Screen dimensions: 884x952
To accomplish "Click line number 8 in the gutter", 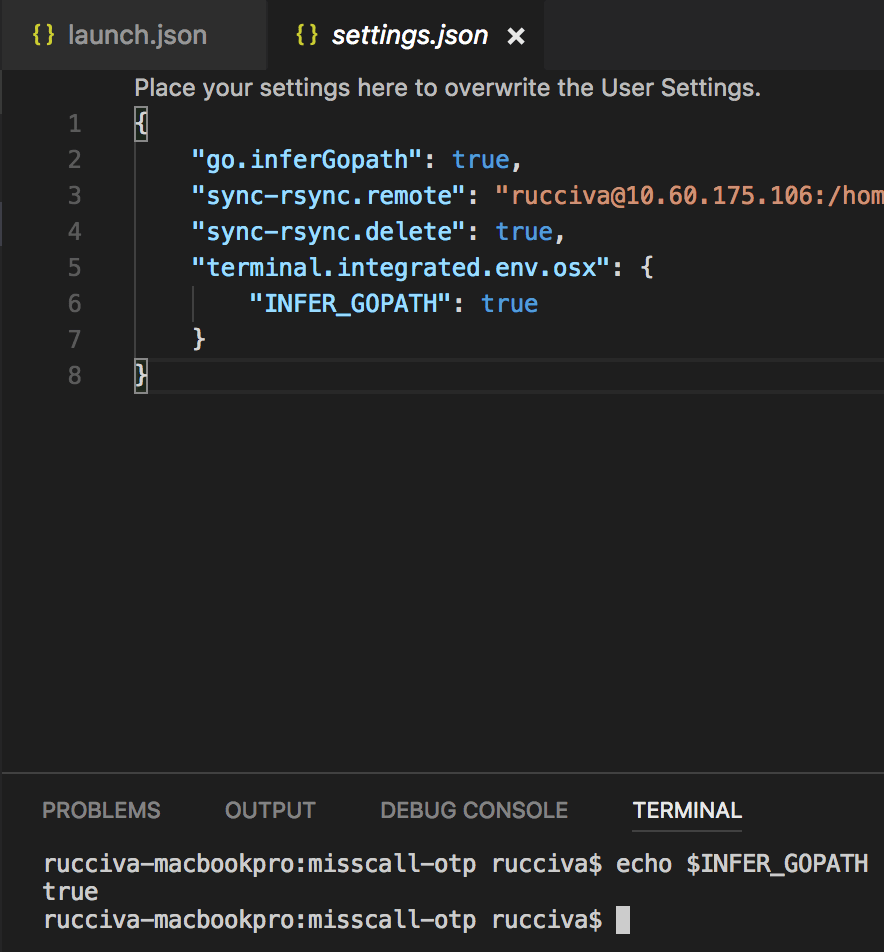I will coord(75,375).
